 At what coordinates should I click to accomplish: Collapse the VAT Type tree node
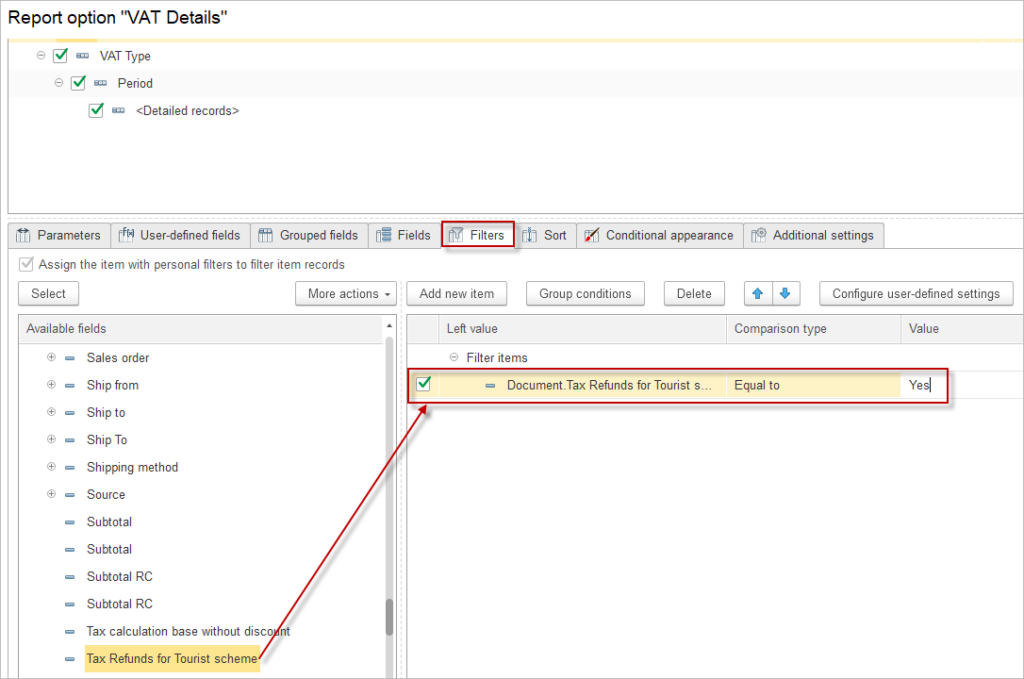41,55
